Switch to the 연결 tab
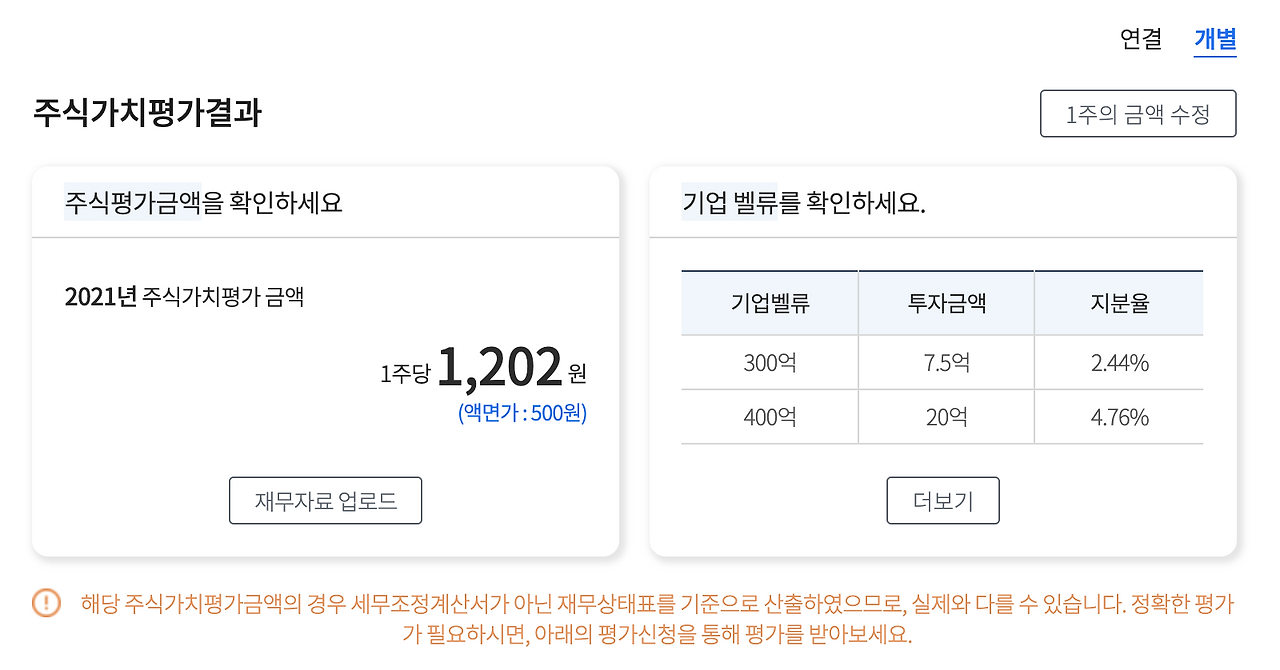1280x670 pixels. pos(1138,39)
